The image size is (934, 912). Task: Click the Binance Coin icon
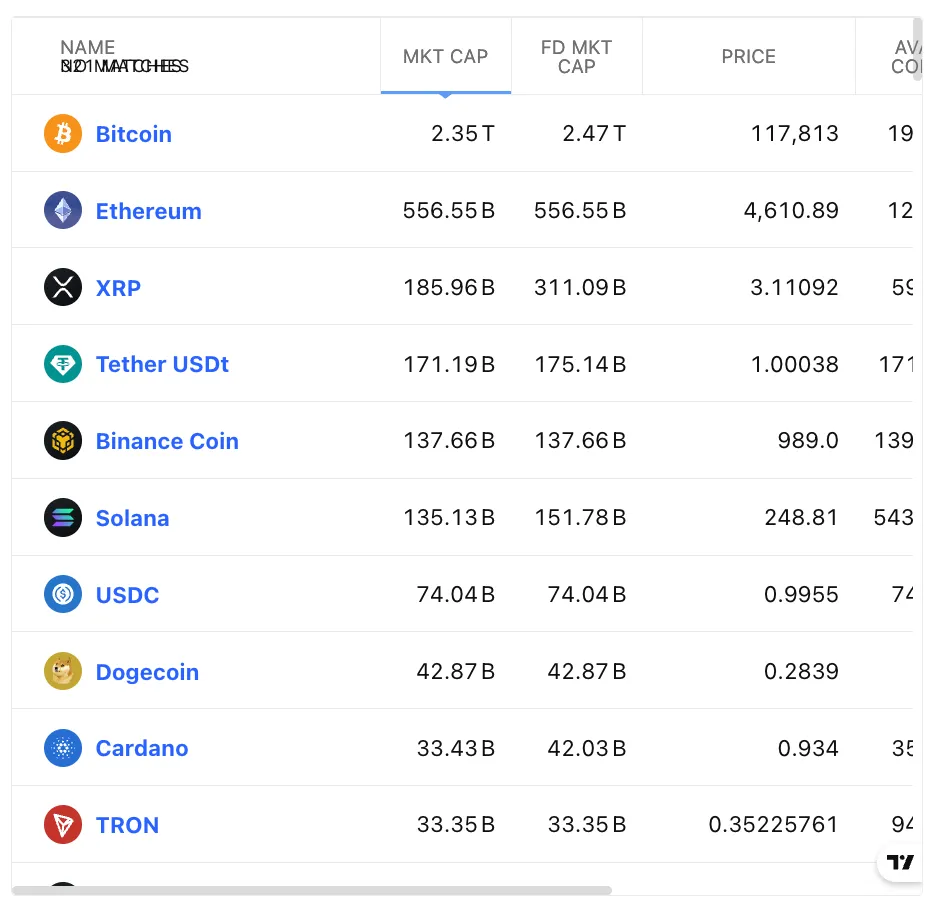pyautogui.click(x=63, y=440)
